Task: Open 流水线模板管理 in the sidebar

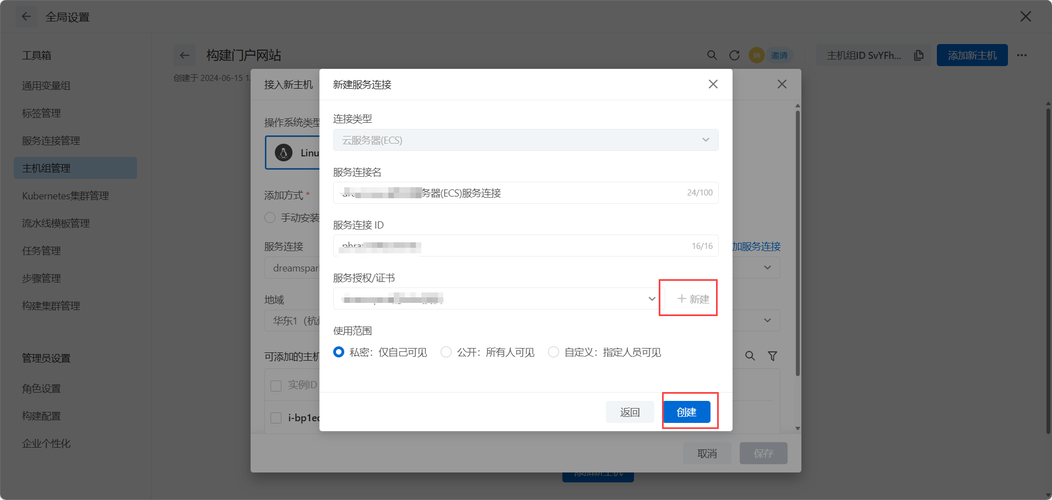Action: click(x=56, y=223)
